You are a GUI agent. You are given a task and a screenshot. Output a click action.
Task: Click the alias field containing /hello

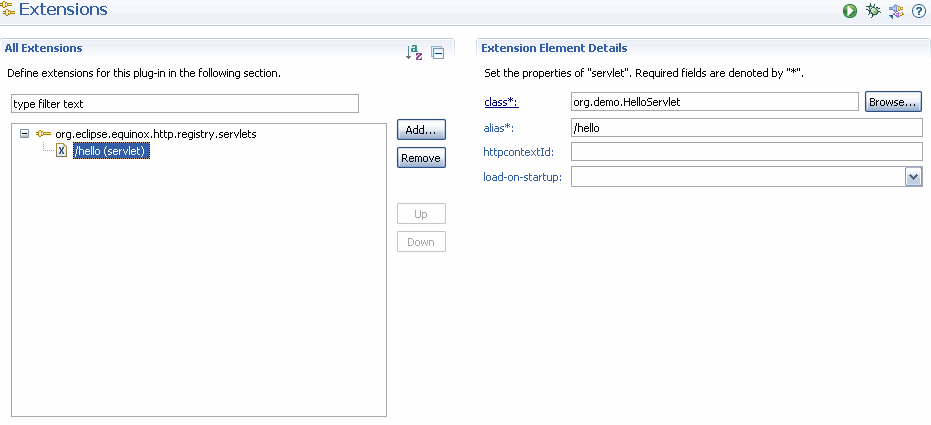click(x=746, y=128)
